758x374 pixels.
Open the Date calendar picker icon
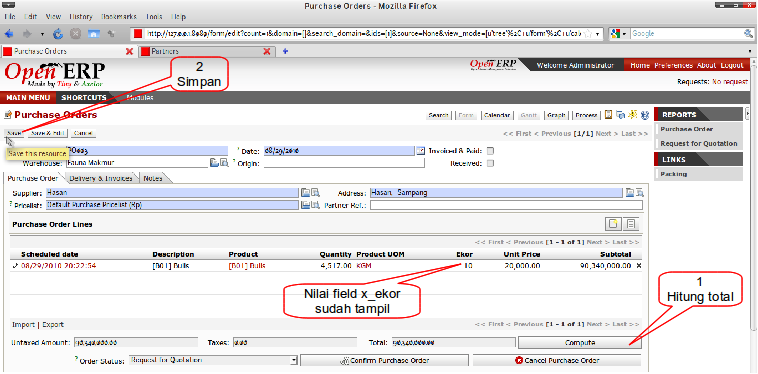[421, 151]
